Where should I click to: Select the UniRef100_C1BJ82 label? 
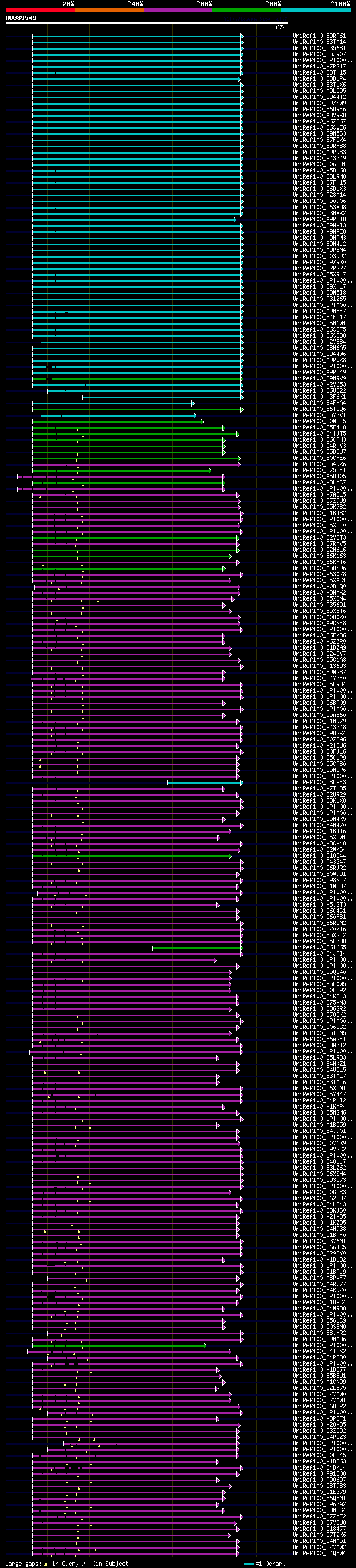click(319, 513)
